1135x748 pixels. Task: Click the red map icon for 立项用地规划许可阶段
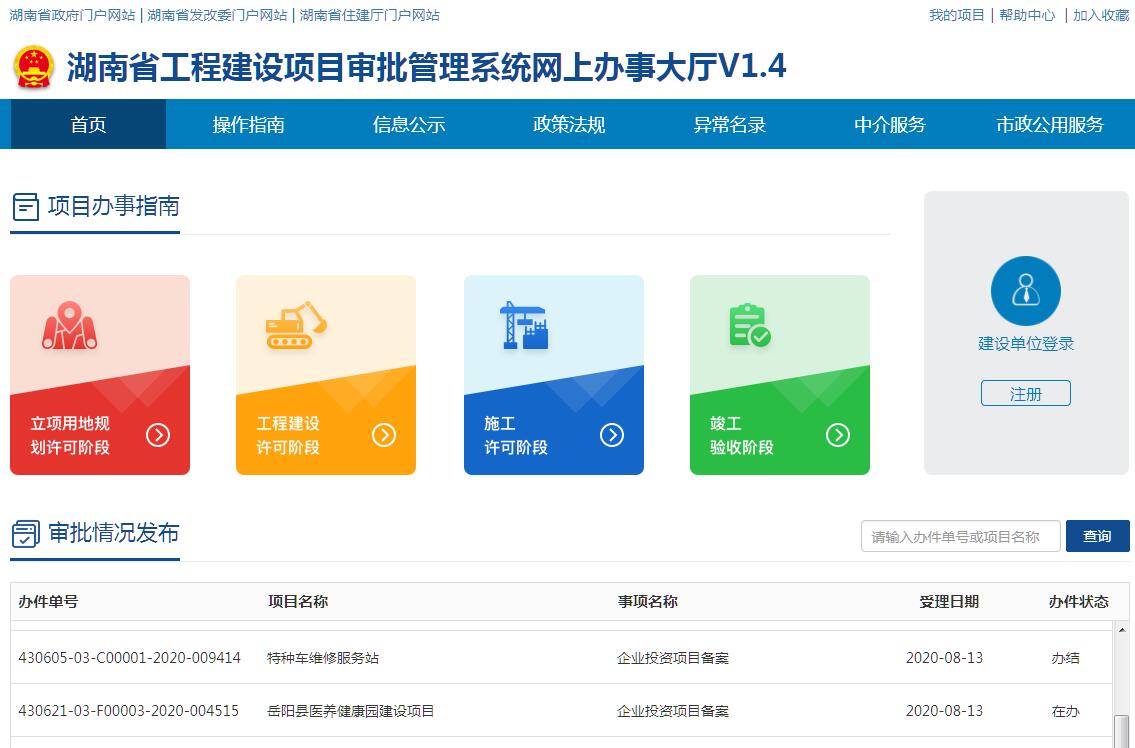tap(69, 325)
